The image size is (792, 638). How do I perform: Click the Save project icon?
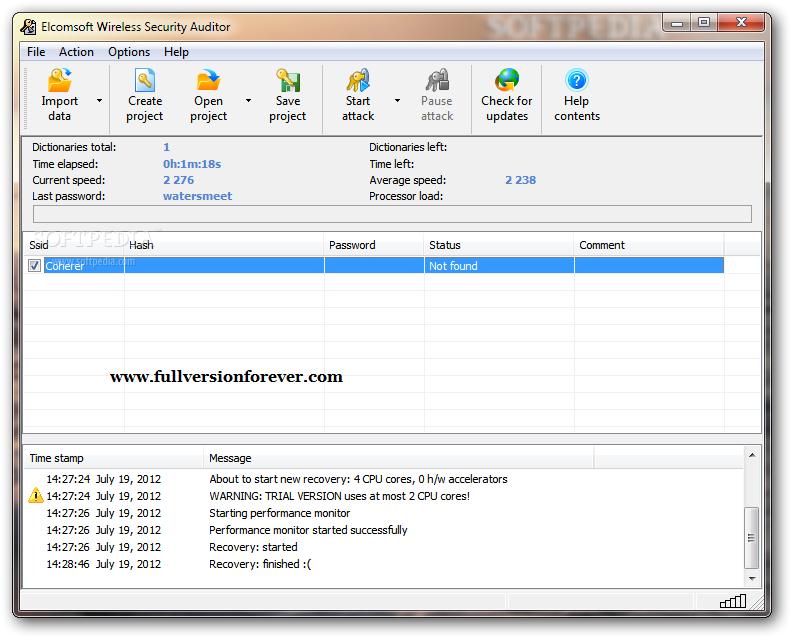(x=288, y=80)
